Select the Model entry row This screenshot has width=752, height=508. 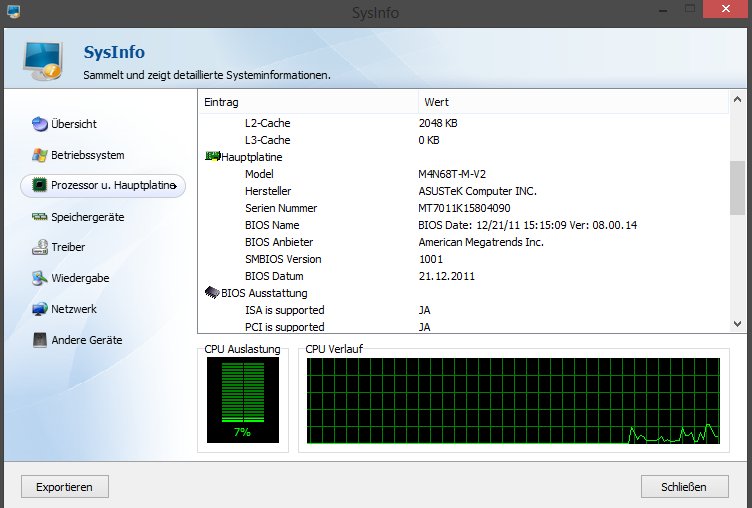click(463, 174)
